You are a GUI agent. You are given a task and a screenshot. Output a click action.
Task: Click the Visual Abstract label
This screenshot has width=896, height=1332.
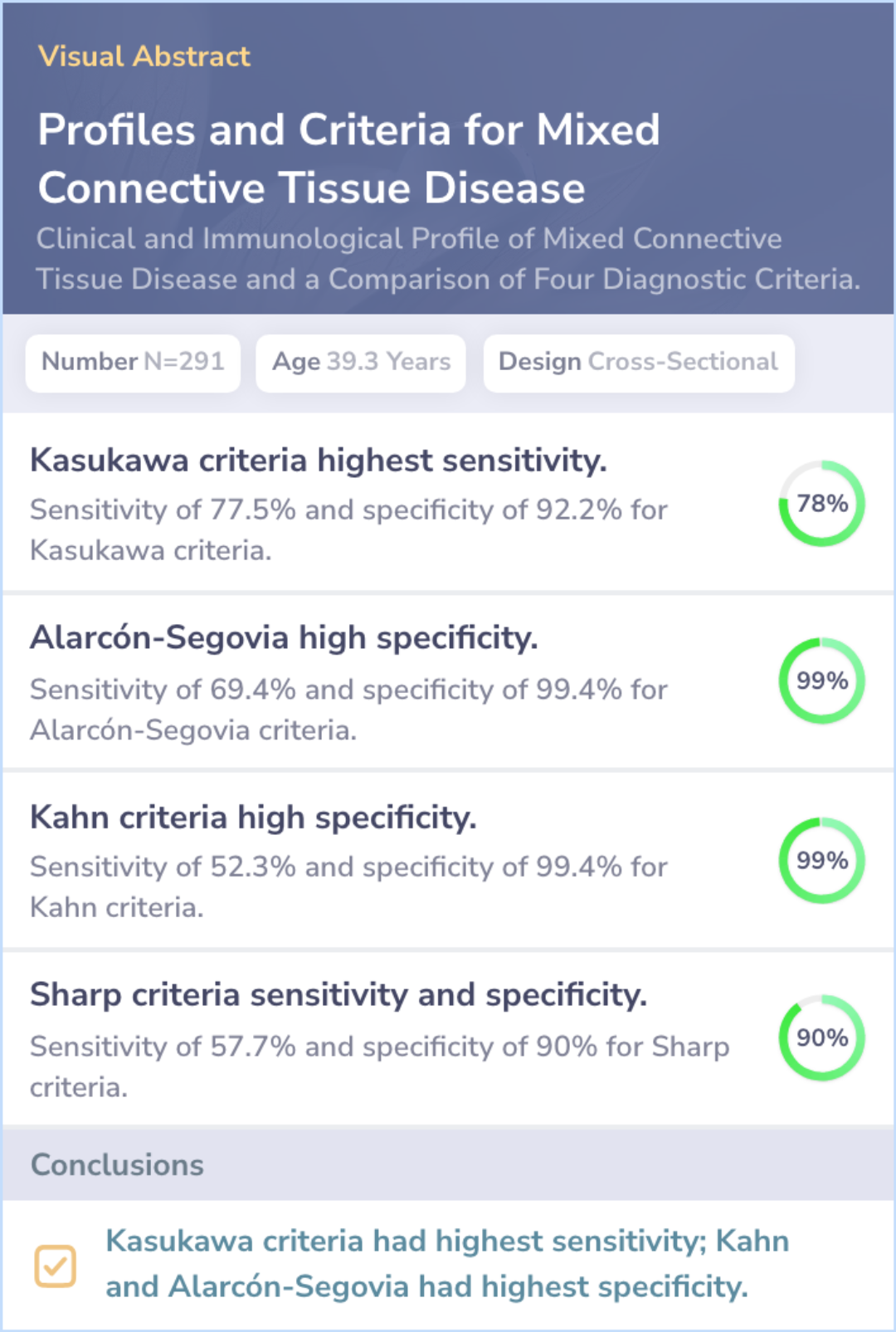pyautogui.click(x=144, y=56)
